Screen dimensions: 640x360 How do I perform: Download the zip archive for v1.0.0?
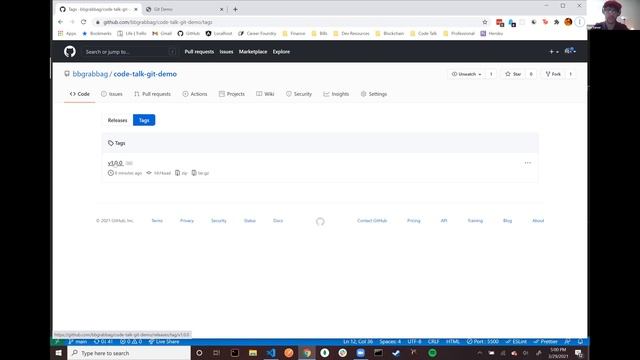(x=181, y=173)
